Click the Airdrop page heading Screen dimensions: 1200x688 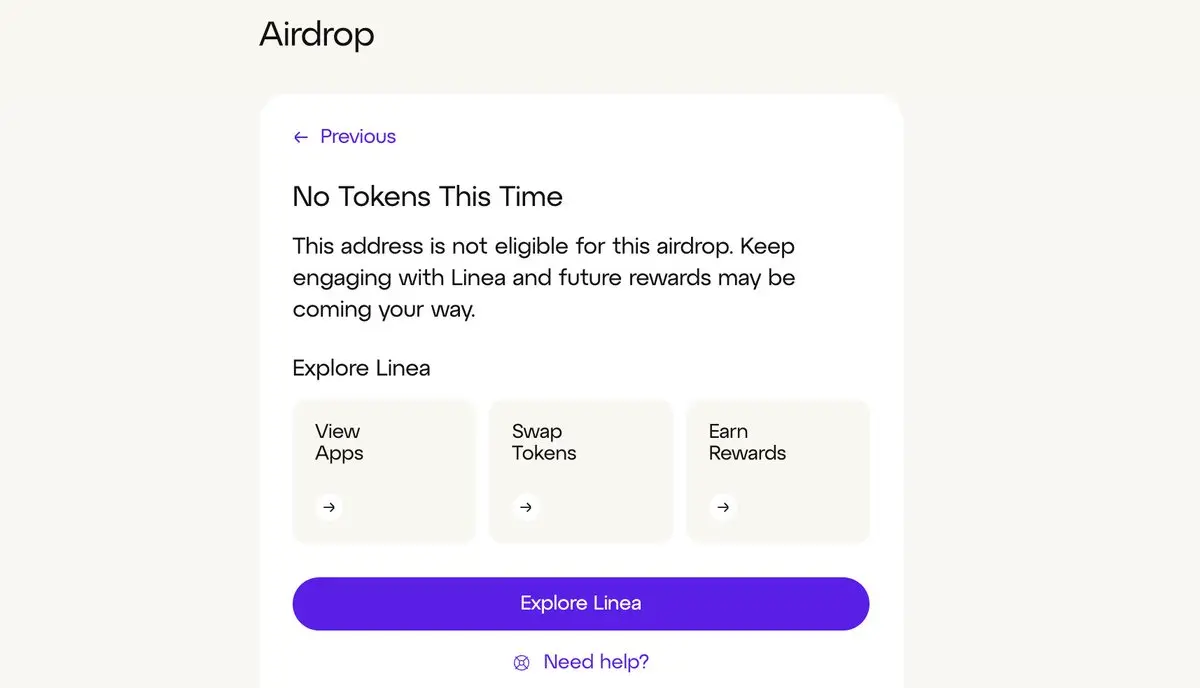317,34
